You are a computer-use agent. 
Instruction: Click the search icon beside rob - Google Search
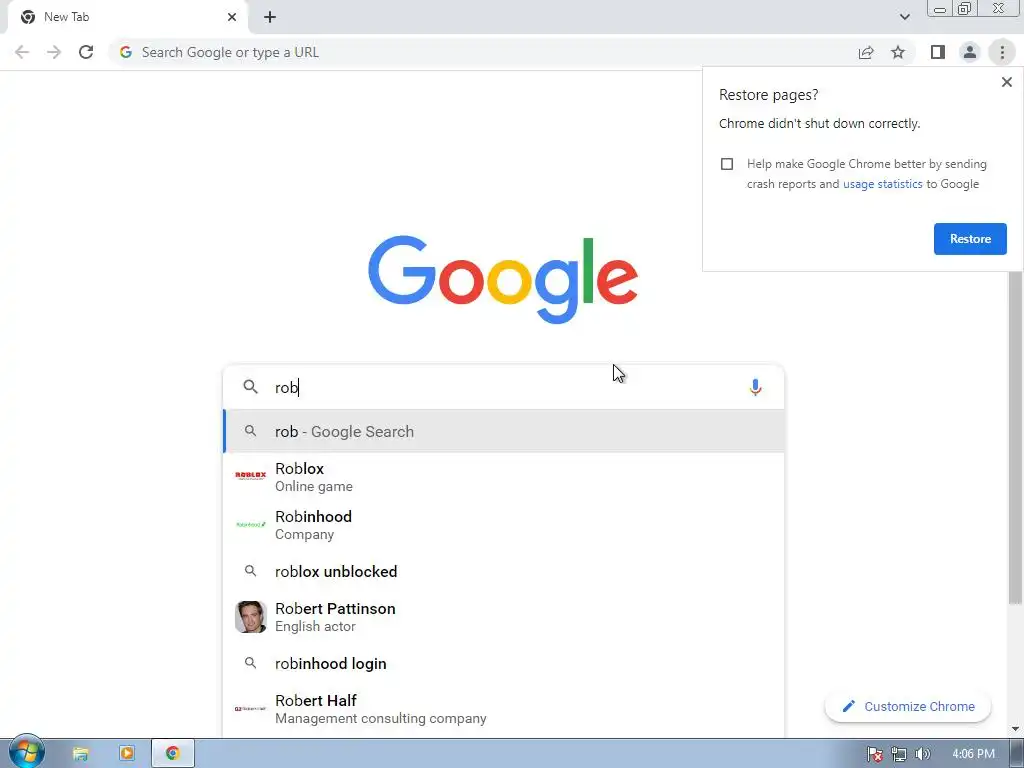[250, 431]
